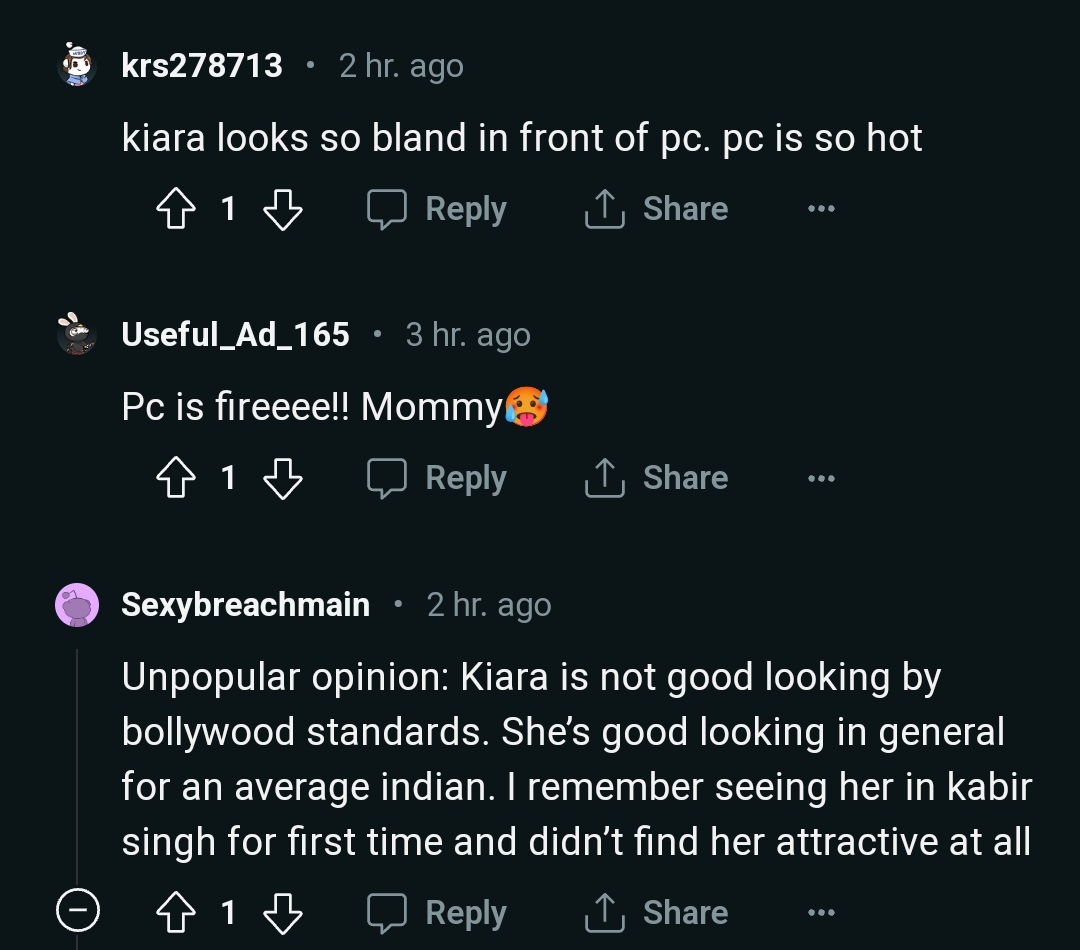The image size is (1080, 950).
Task: Upvote the Useful_Ad_165 comment
Action: [176, 478]
